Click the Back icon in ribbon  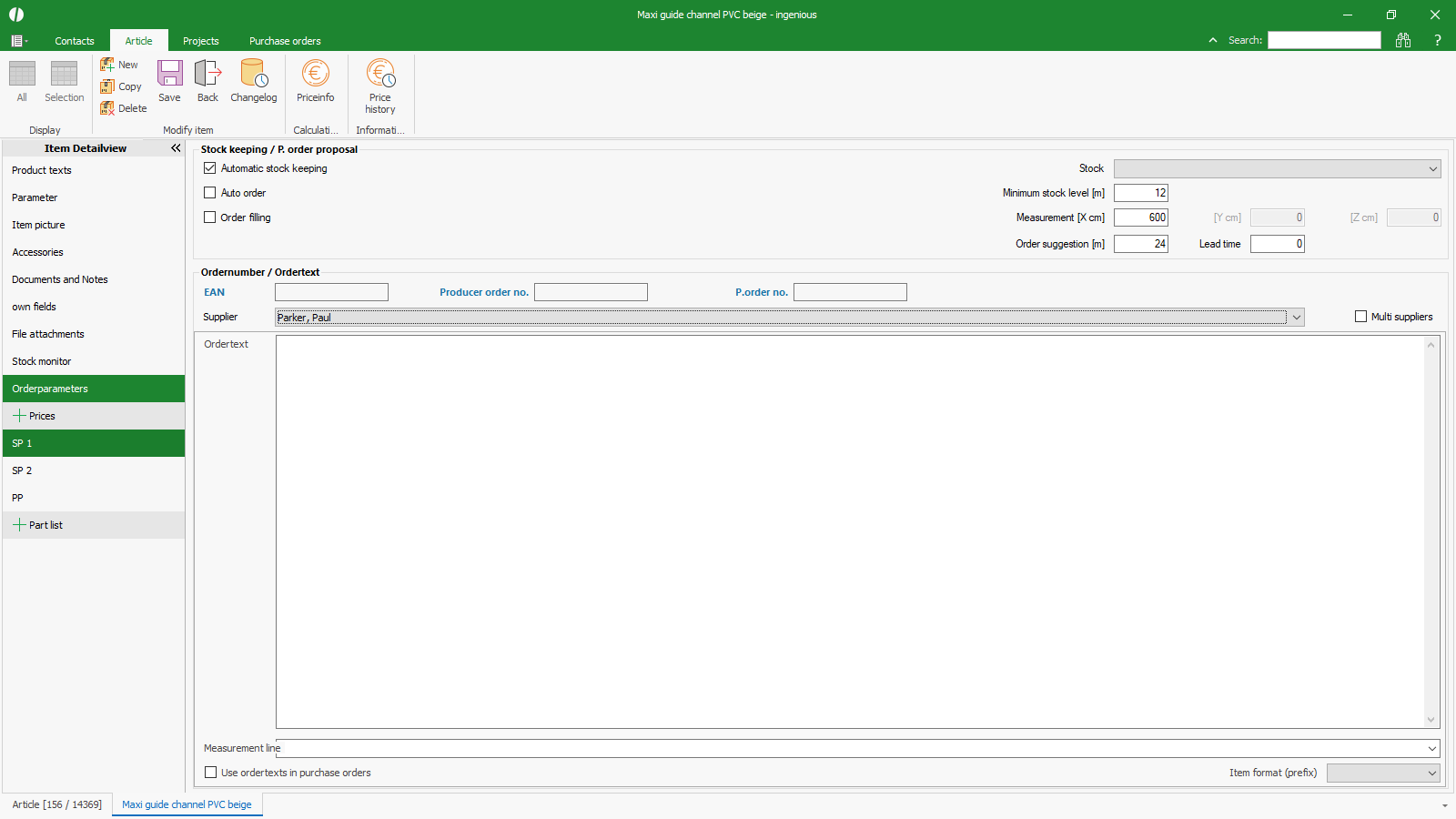click(x=207, y=80)
